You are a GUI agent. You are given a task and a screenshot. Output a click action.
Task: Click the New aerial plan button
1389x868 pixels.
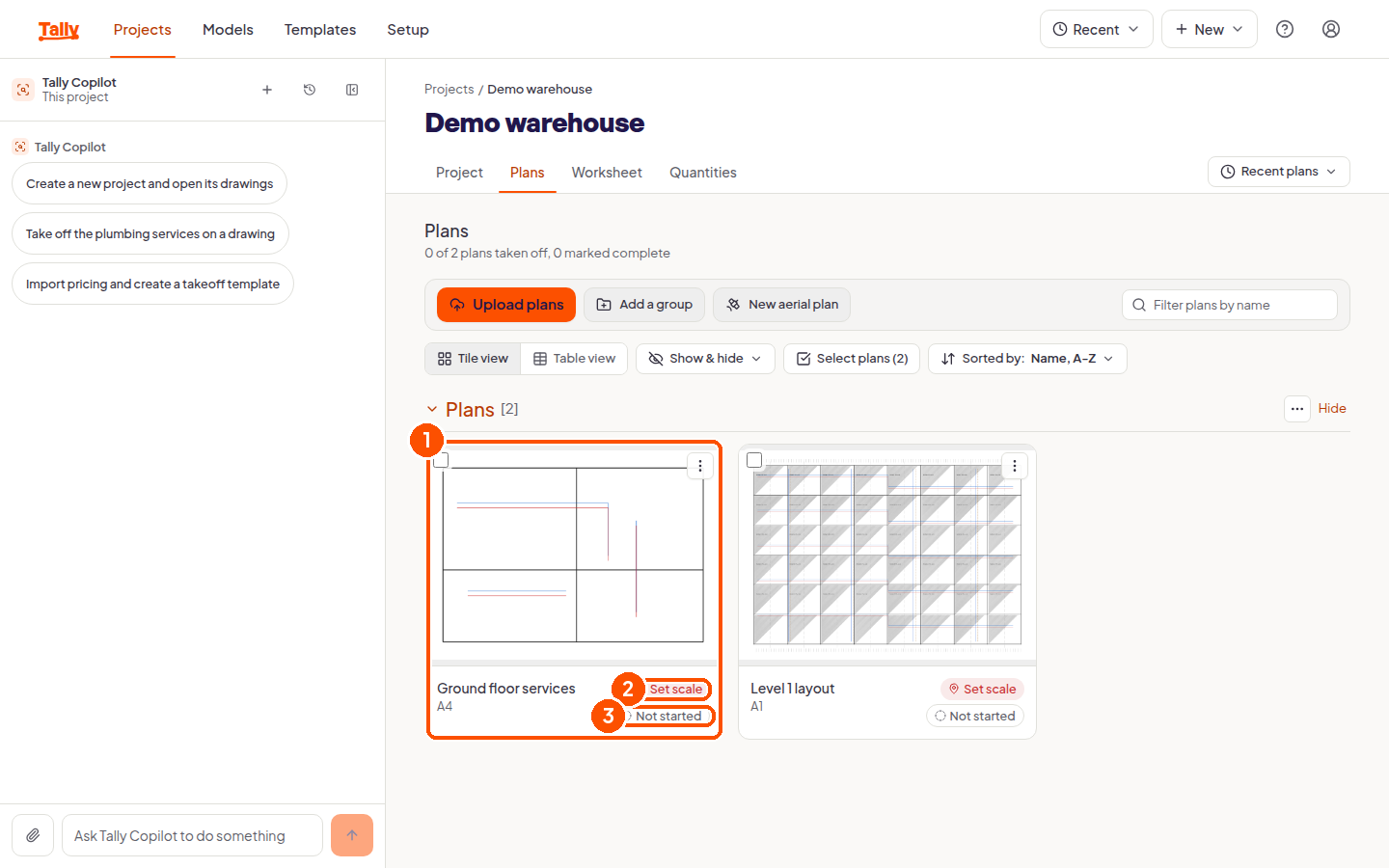click(x=782, y=305)
